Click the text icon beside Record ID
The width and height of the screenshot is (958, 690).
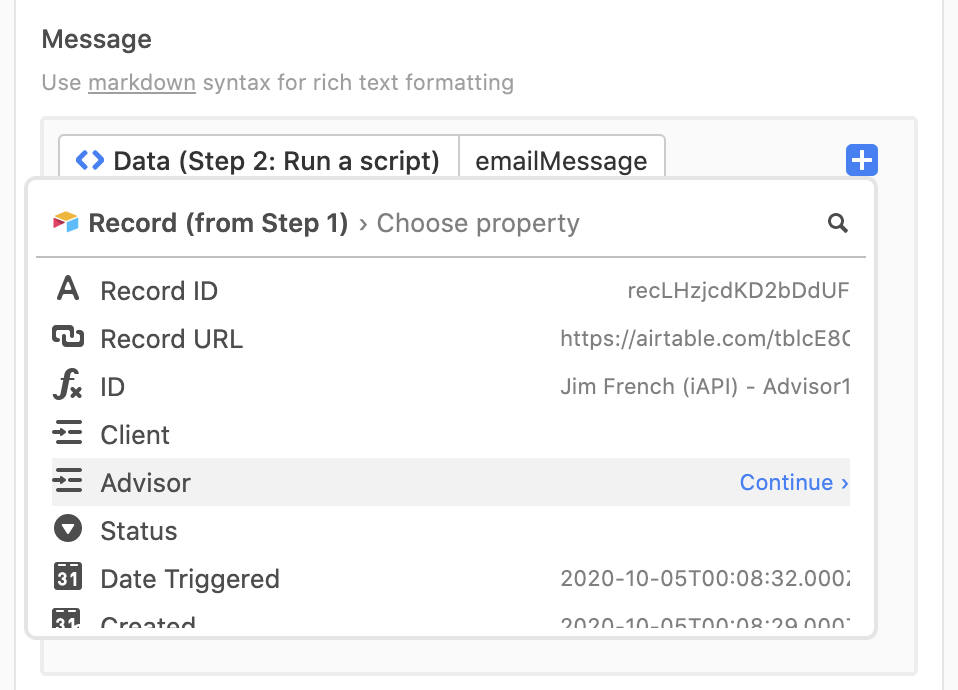pos(68,288)
